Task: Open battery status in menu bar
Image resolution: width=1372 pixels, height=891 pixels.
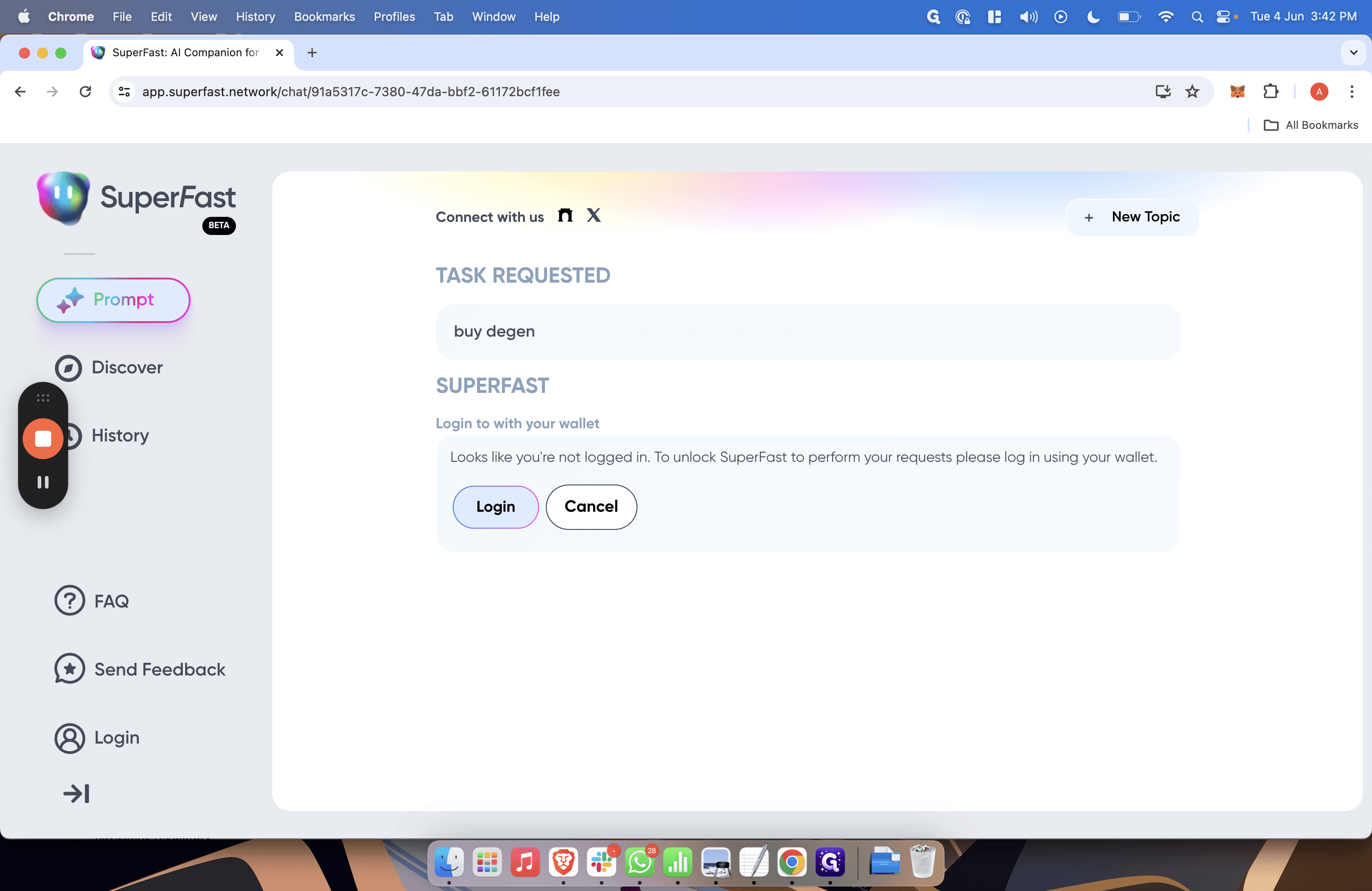Action: [x=1128, y=17]
